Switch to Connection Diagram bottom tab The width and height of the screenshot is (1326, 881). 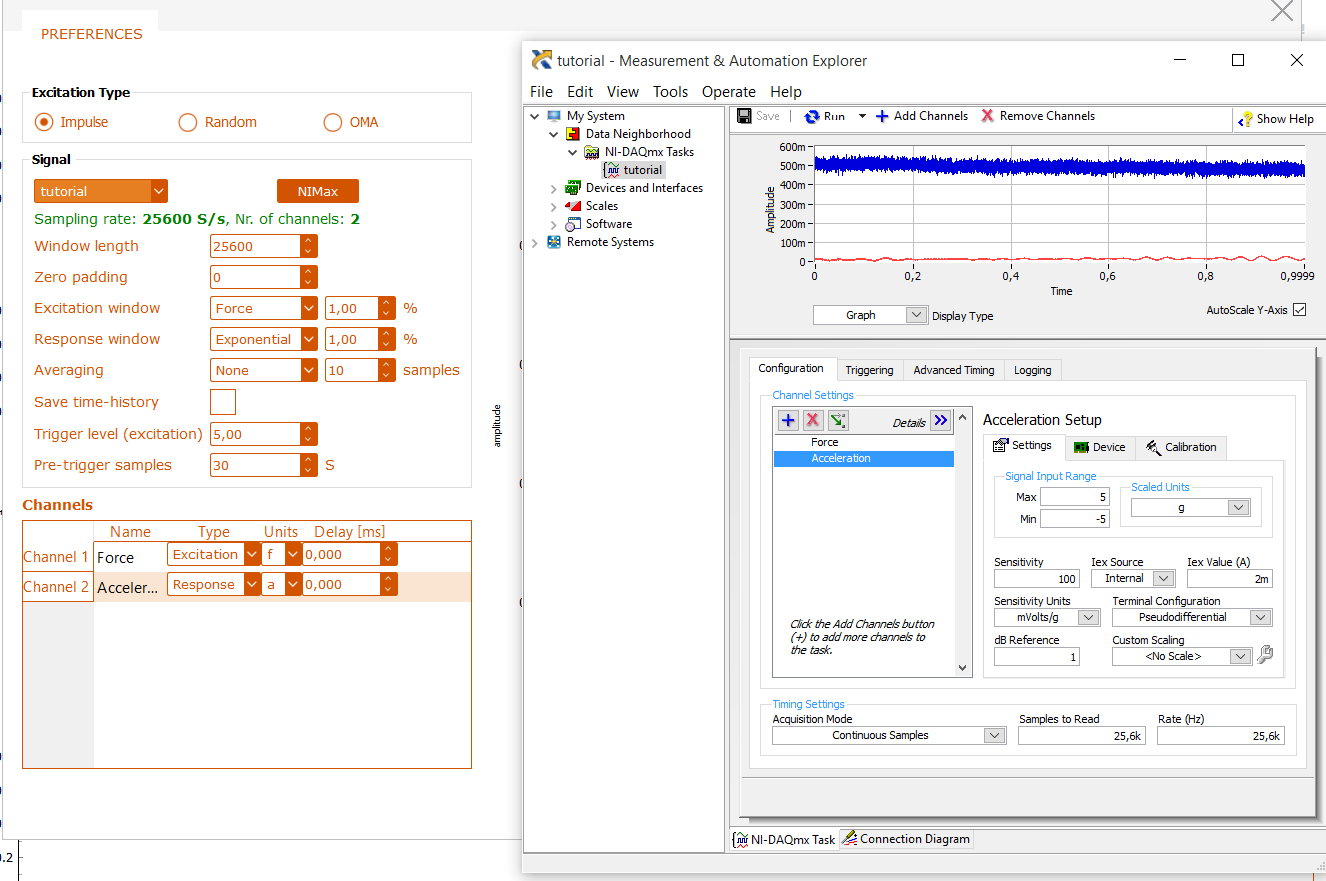905,839
